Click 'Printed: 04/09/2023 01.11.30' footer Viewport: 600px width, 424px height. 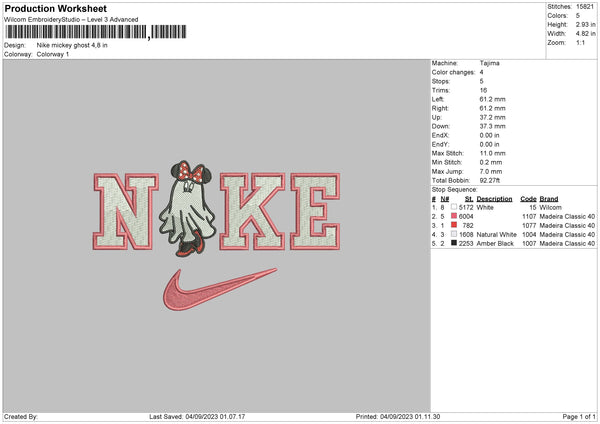(x=398, y=417)
